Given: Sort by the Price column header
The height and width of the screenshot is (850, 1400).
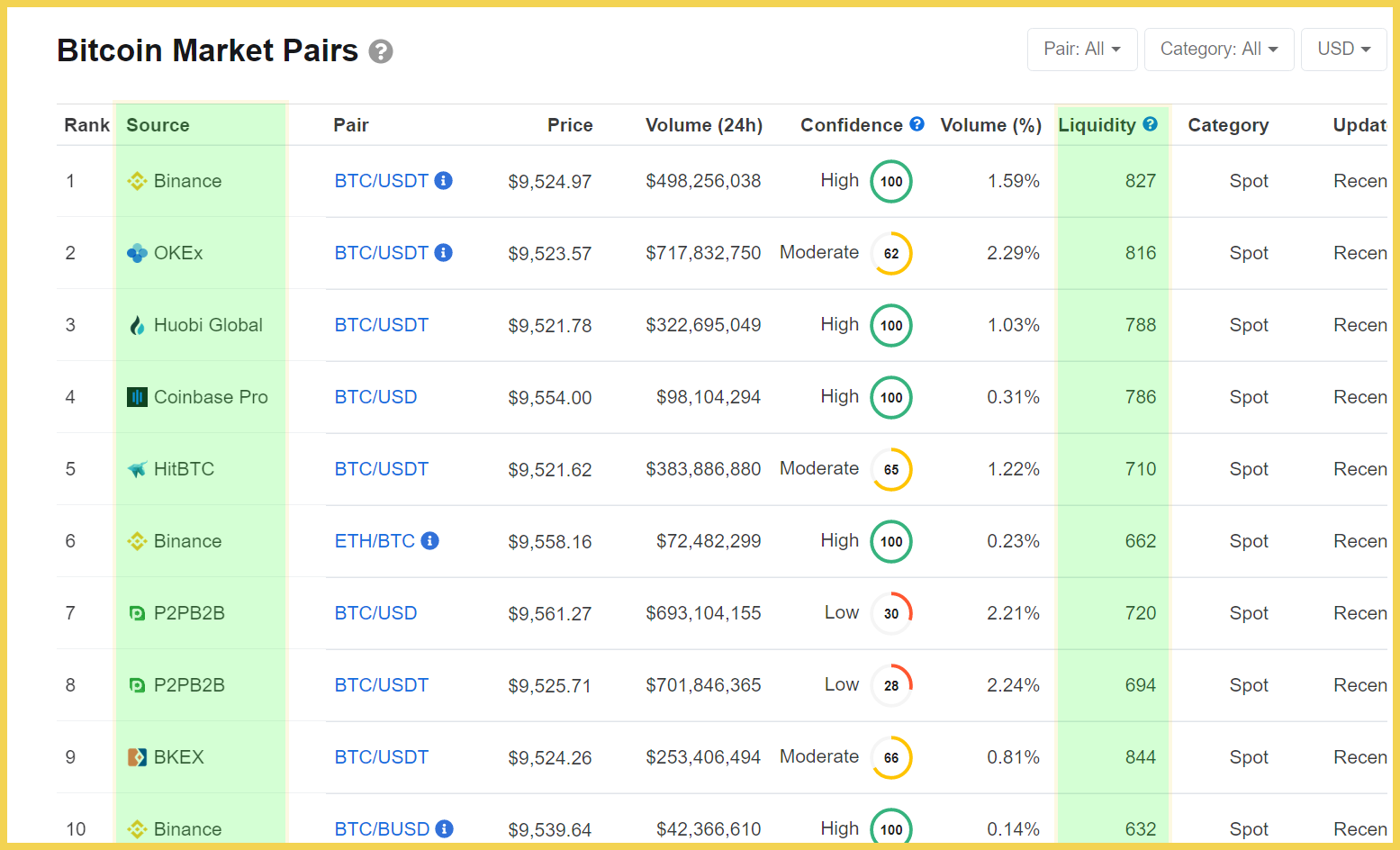Looking at the screenshot, I should [570, 125].
